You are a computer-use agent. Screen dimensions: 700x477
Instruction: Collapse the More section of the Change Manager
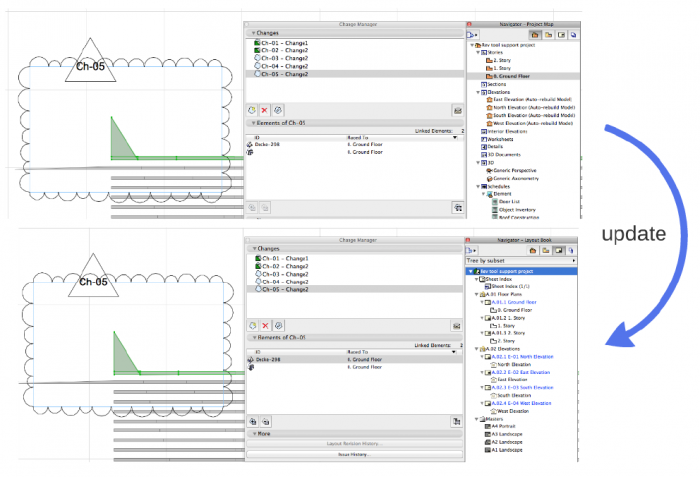pyautogui.click(x=254, y=434)
